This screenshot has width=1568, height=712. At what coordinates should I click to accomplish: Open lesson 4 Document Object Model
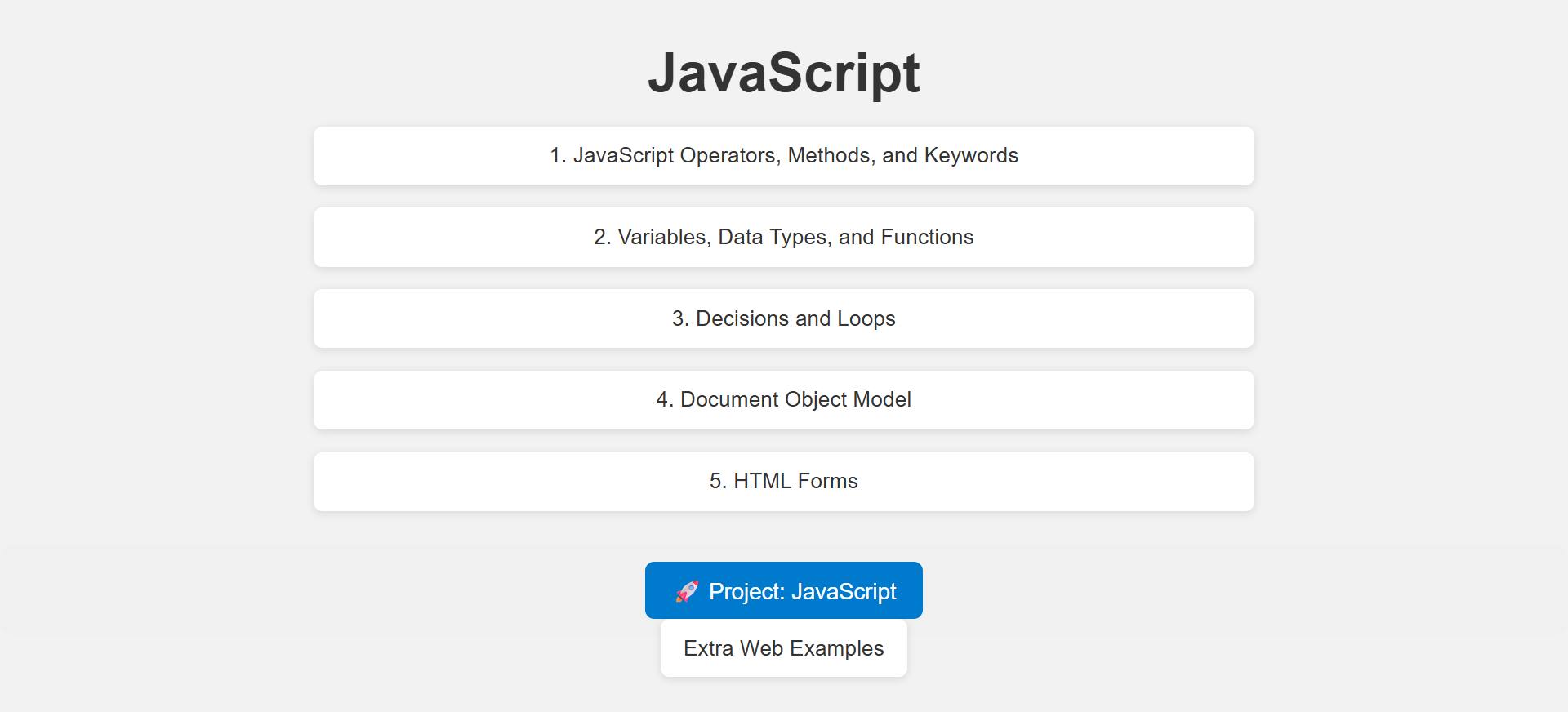(783, 400)
